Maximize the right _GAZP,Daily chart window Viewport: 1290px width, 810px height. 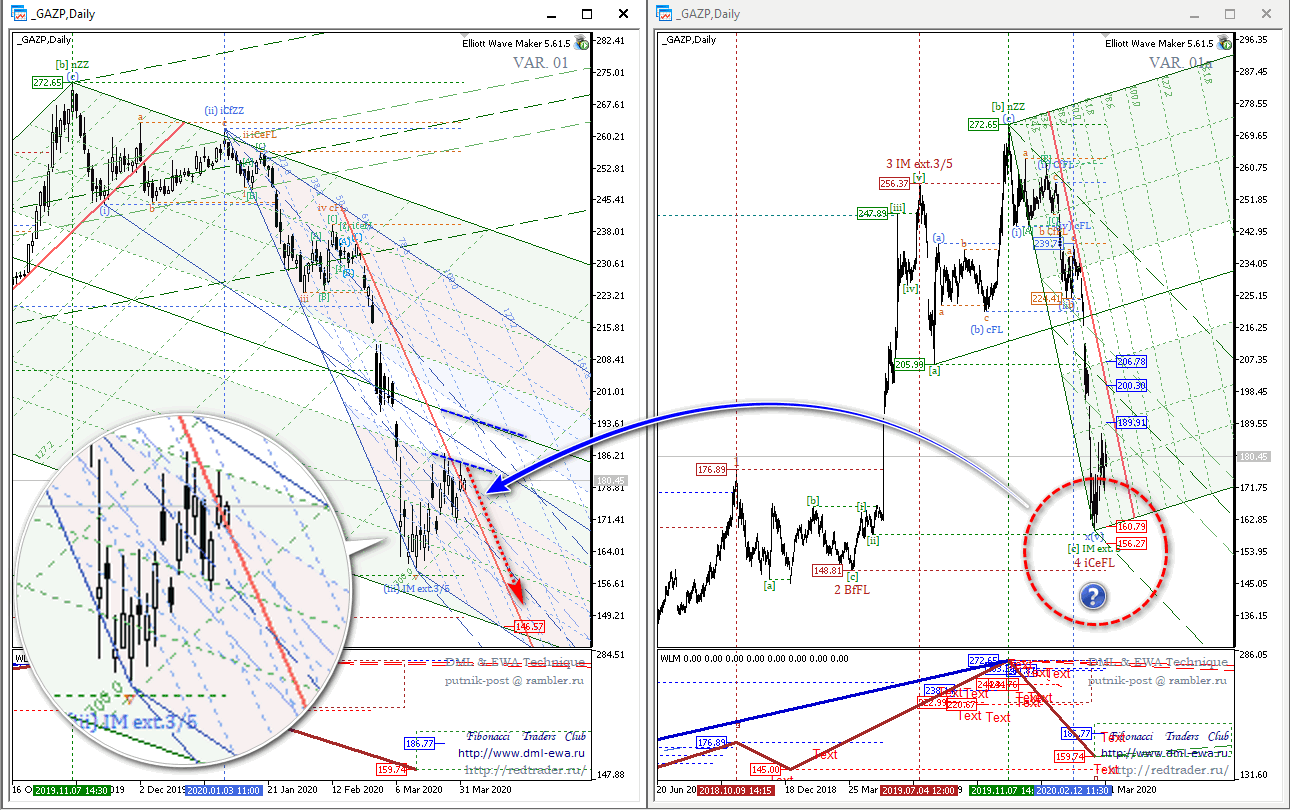tap(1229, 14)
